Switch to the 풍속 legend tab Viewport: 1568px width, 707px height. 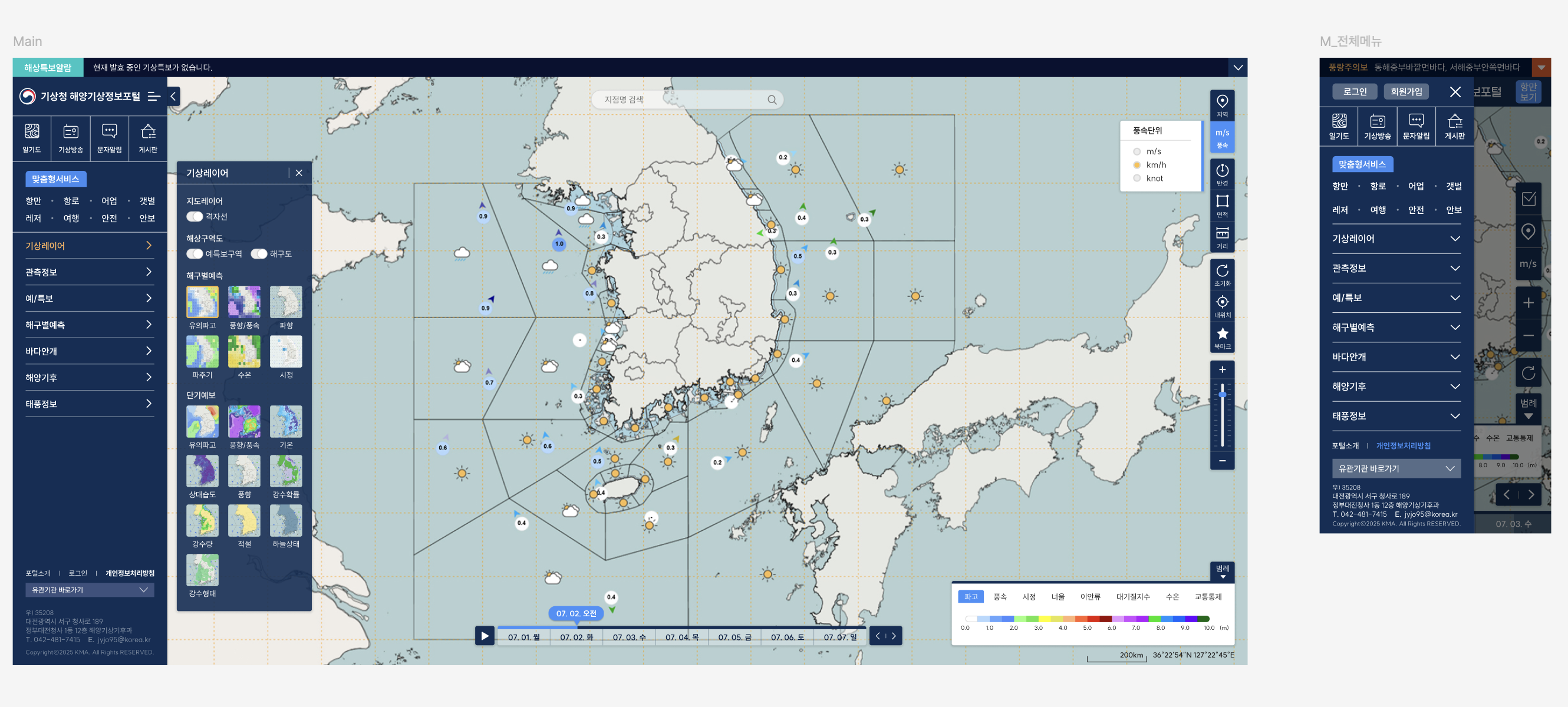tap(1000, 596)
